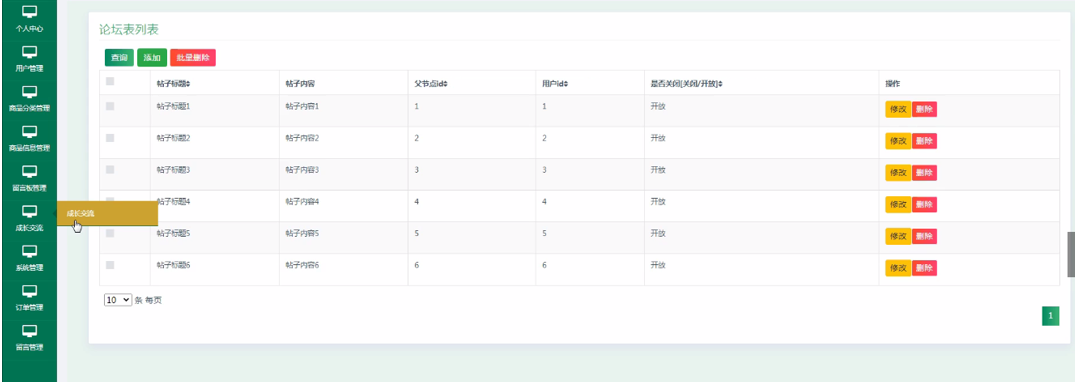Click 删除 for row 帖子标题2
The height and width of the screenshot is (382, 1075).
tap(924, 141)
